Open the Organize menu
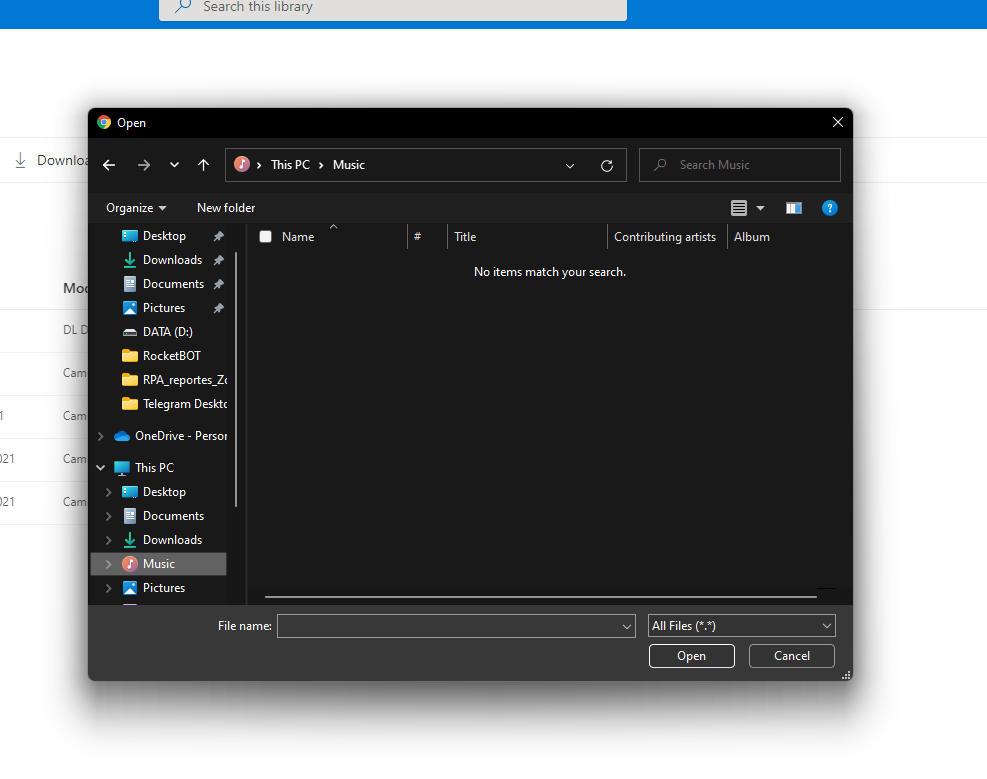987x779 pixels. pos(136,208)
